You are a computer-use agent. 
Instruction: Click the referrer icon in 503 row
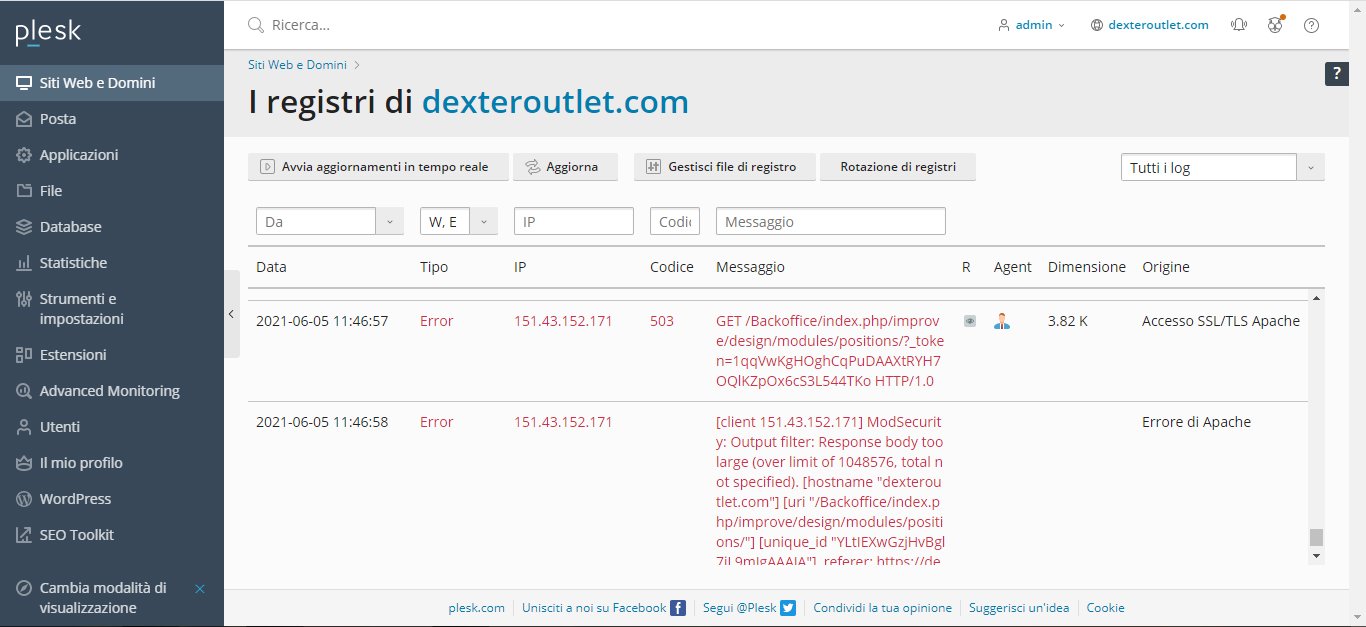point(969,322)
